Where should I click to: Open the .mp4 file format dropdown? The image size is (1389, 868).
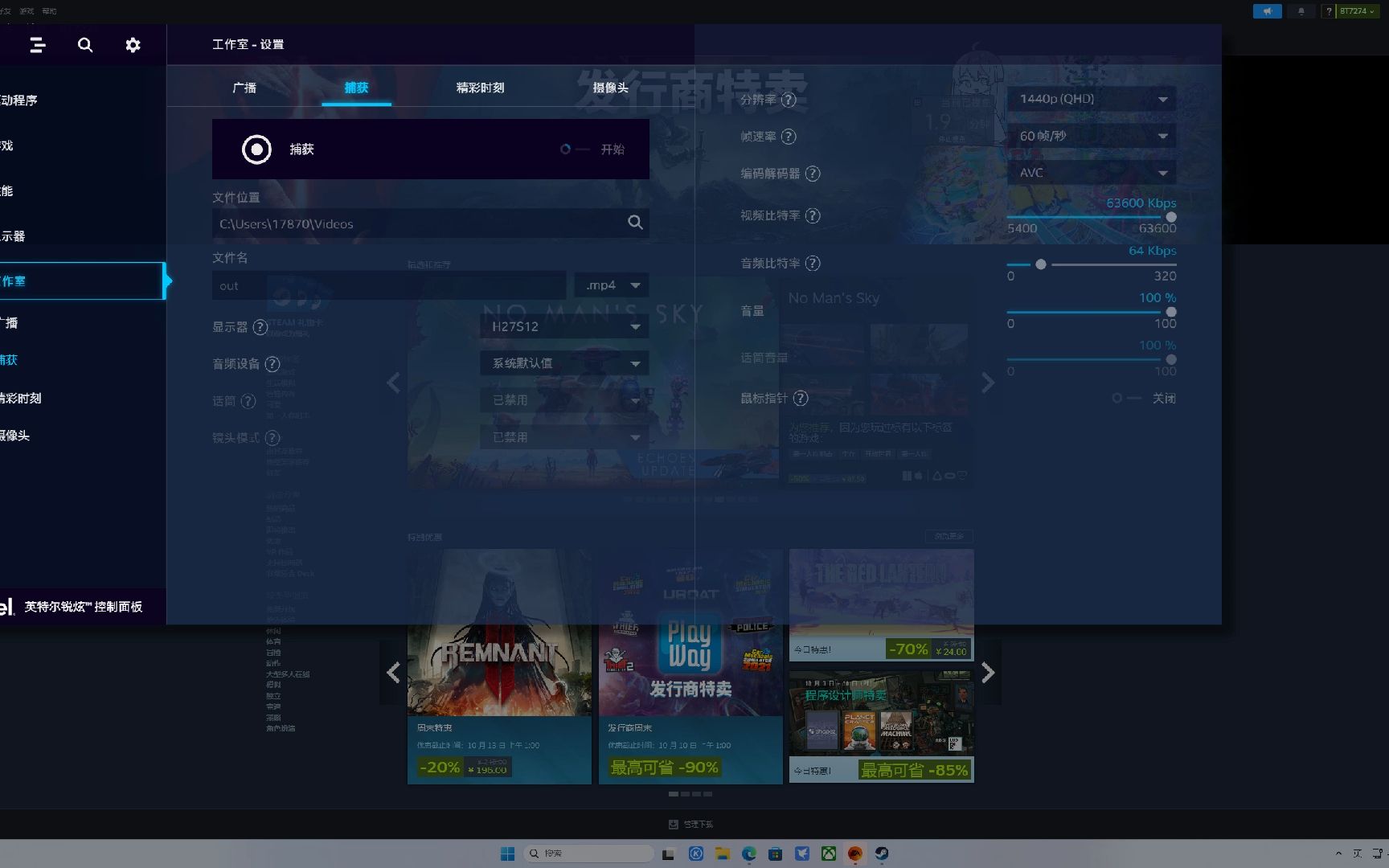[612, 285]
